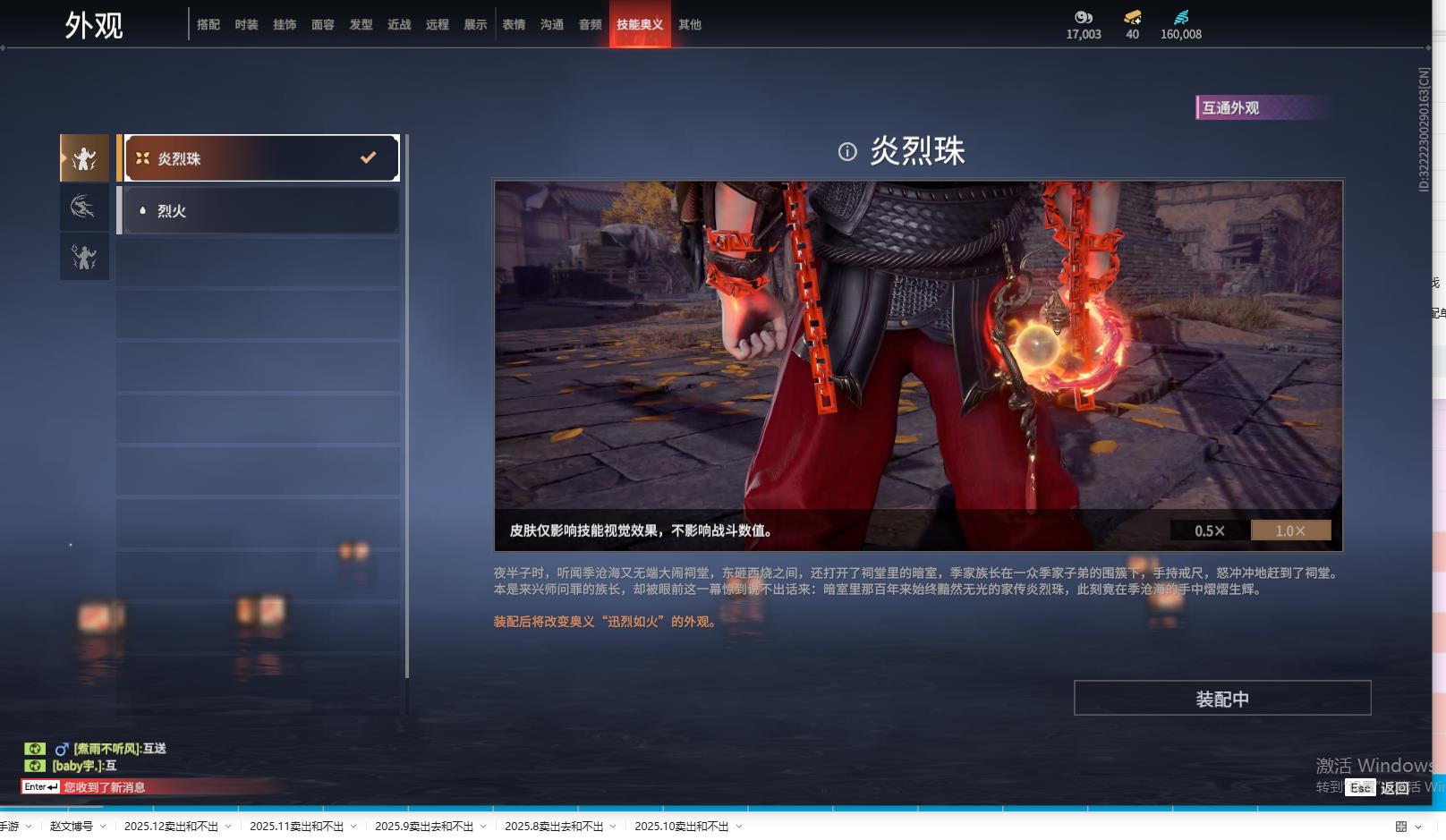Click the gold ingot currency icon

click(1132, 17)
